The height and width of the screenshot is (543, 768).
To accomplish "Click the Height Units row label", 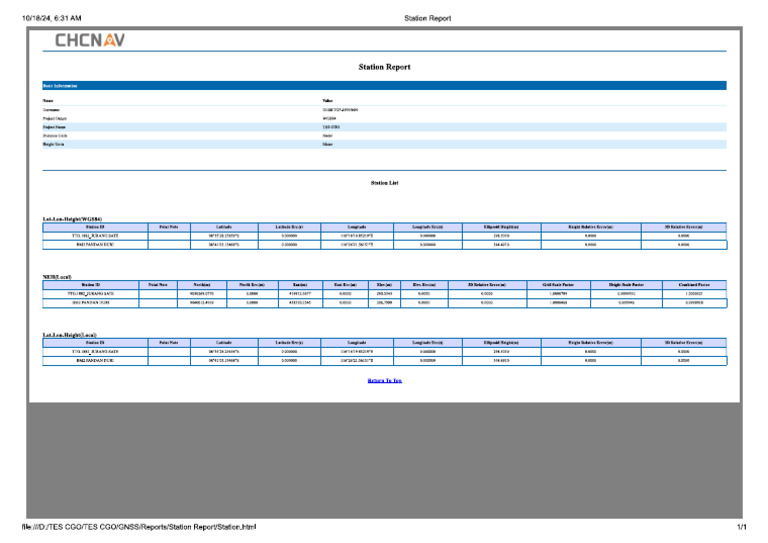I will tap(51, 144).
